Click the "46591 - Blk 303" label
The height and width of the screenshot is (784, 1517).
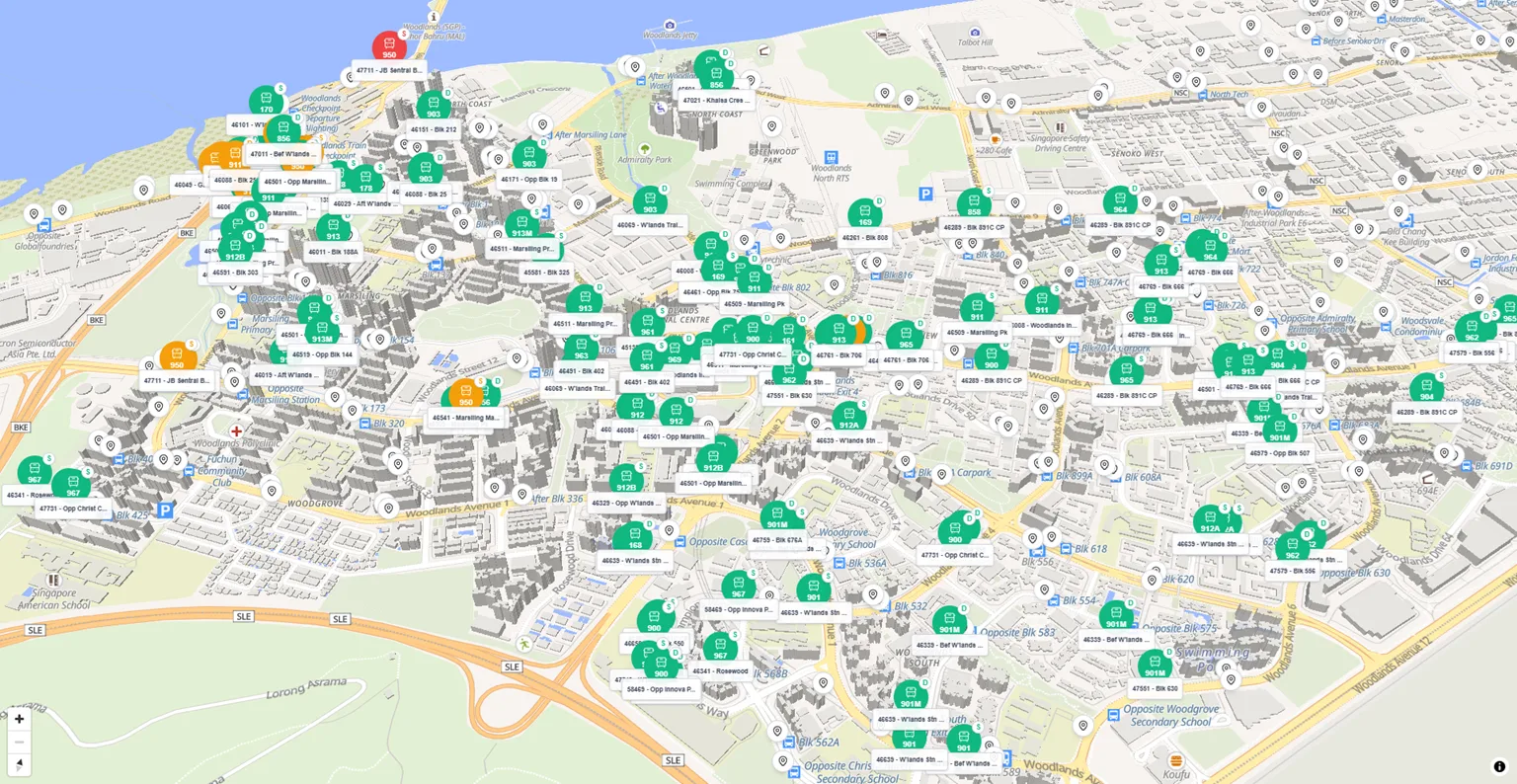[x=235, y=273]
